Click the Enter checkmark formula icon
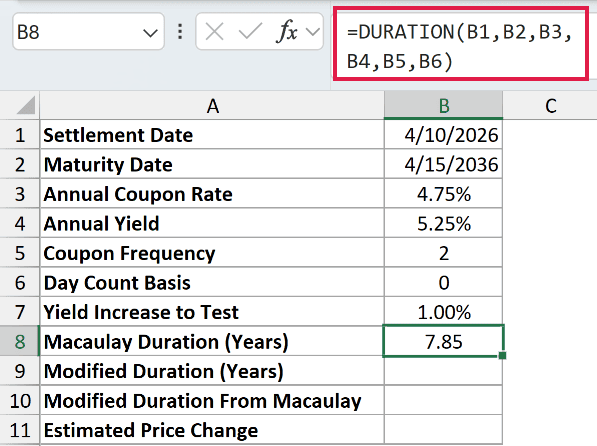The image size is (597, 446). coord(249,32)
